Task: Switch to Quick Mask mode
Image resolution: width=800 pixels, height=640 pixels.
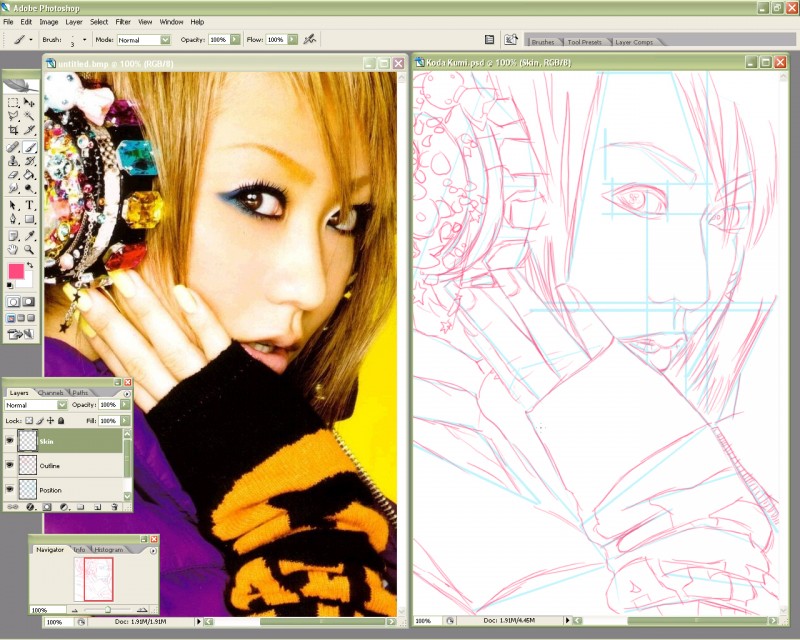Action: click(x=29, y=302)
